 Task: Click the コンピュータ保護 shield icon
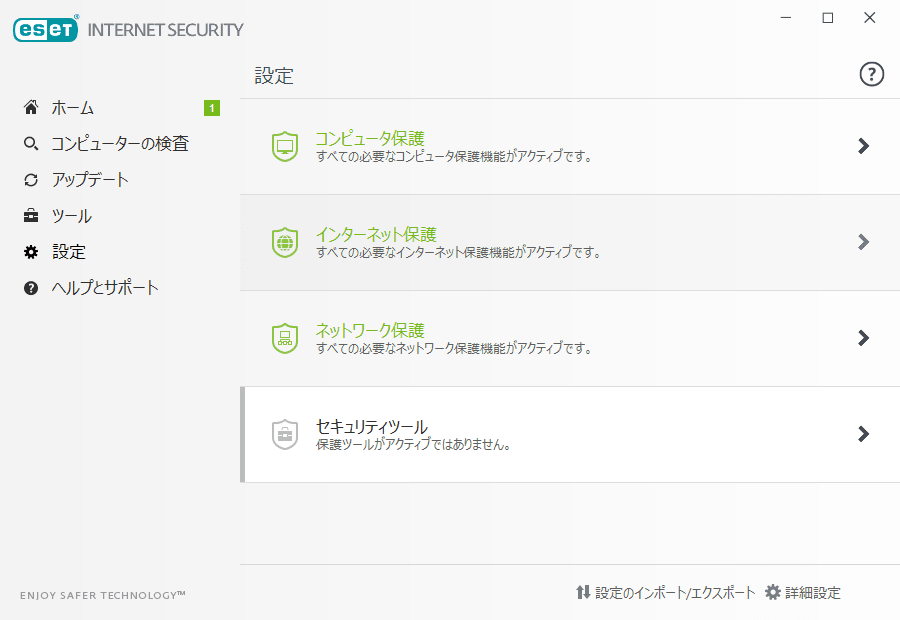point(285,146)
